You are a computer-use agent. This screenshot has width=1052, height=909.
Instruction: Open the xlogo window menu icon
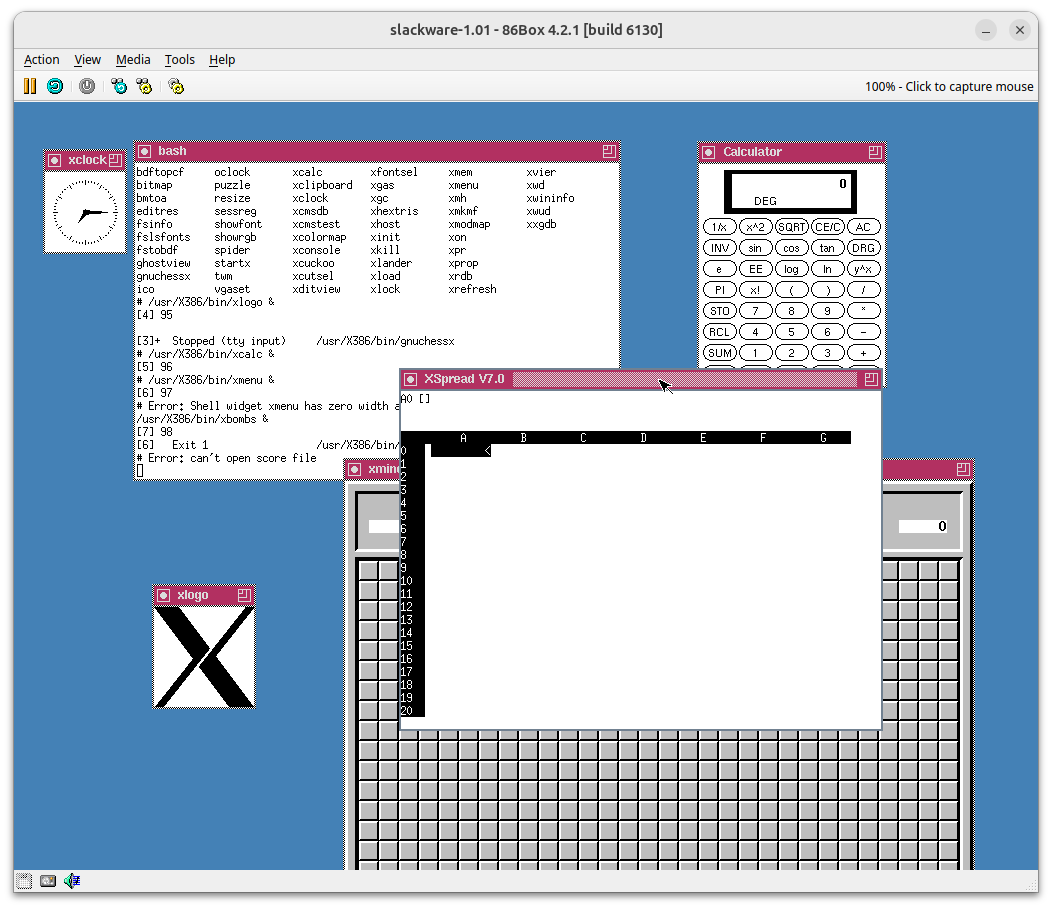tap(164, 595)
